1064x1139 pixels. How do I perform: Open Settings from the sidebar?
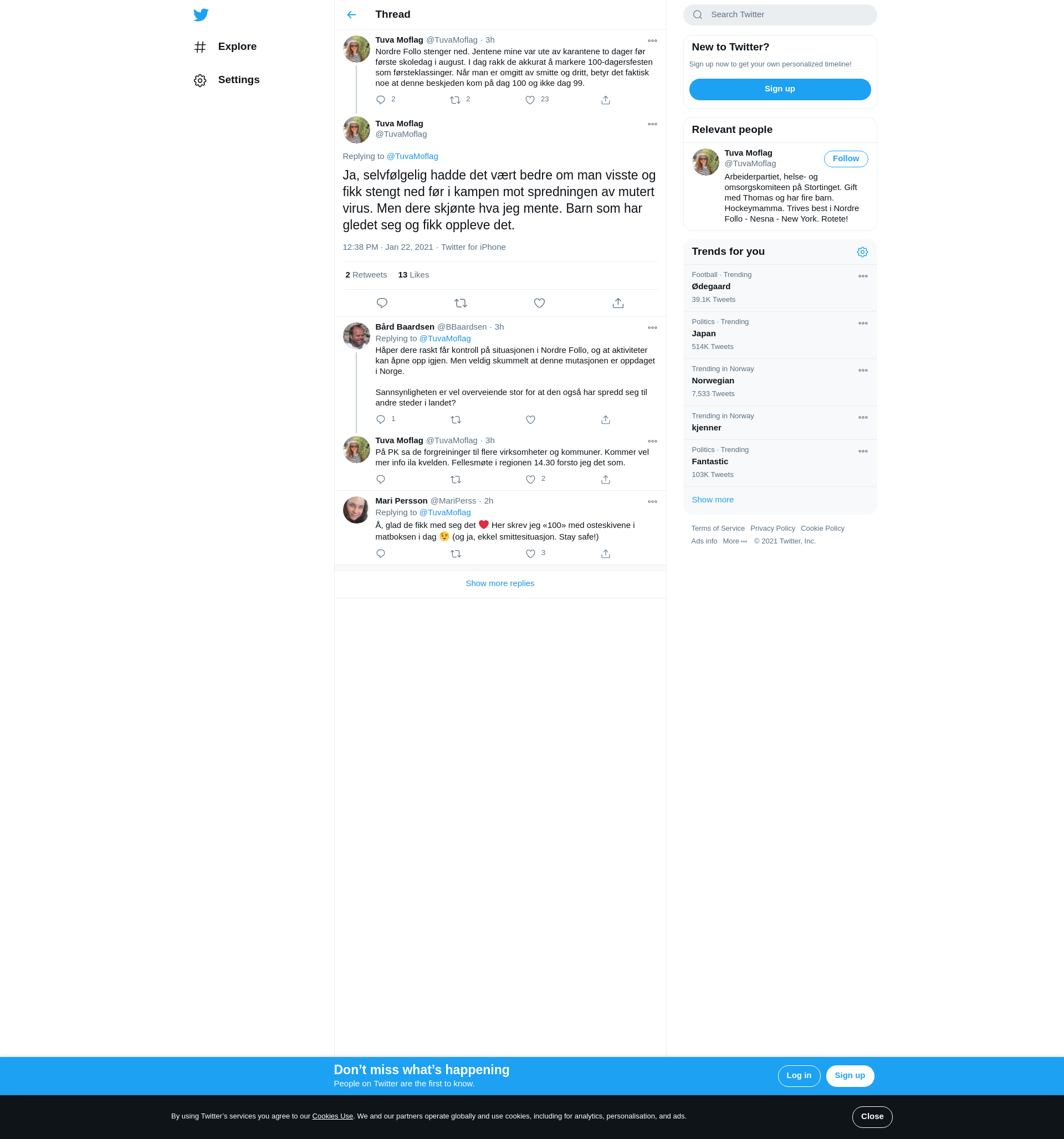point(238,80)
